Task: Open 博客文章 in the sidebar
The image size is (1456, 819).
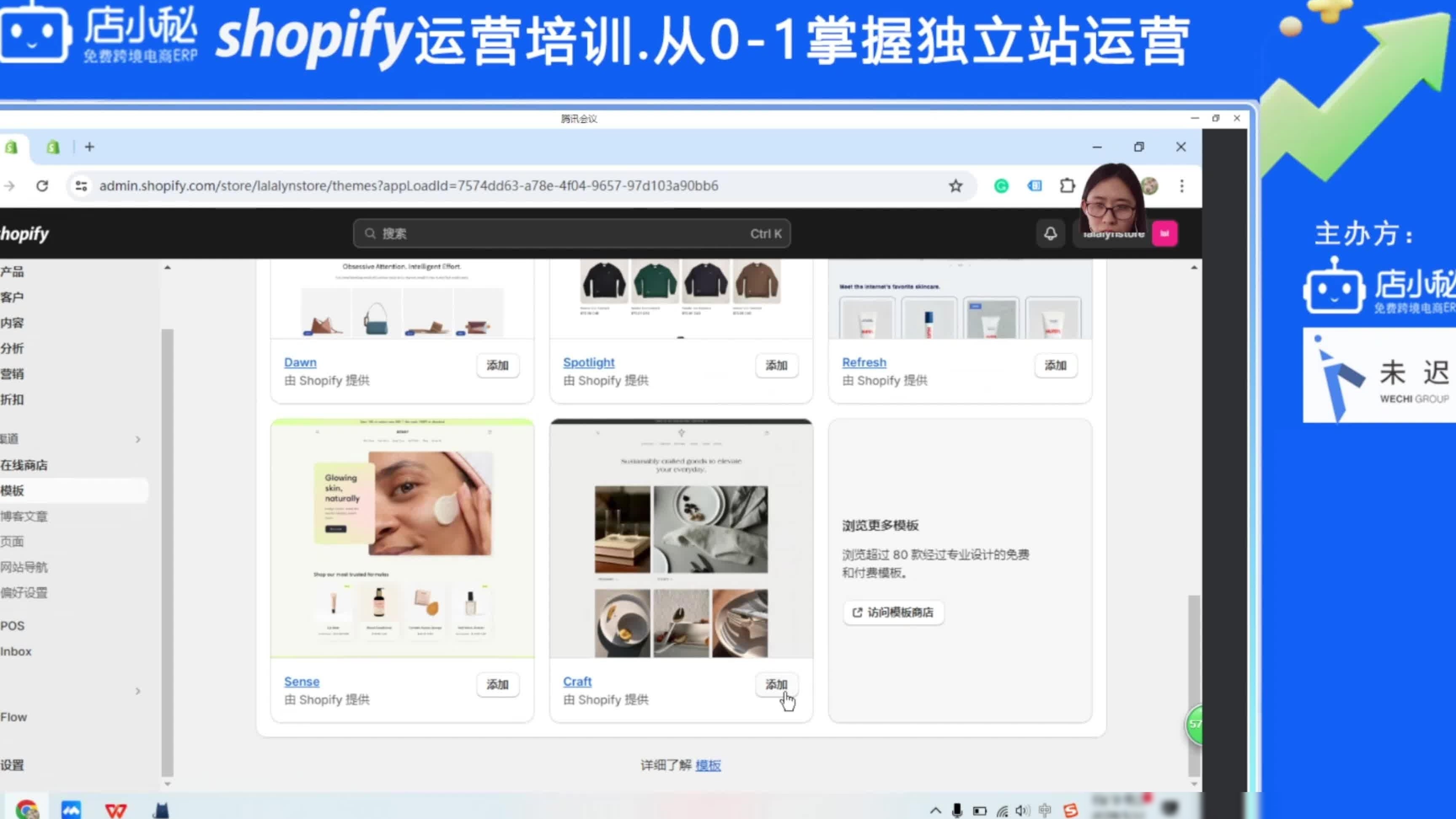Action: click(x=24, y=516)
